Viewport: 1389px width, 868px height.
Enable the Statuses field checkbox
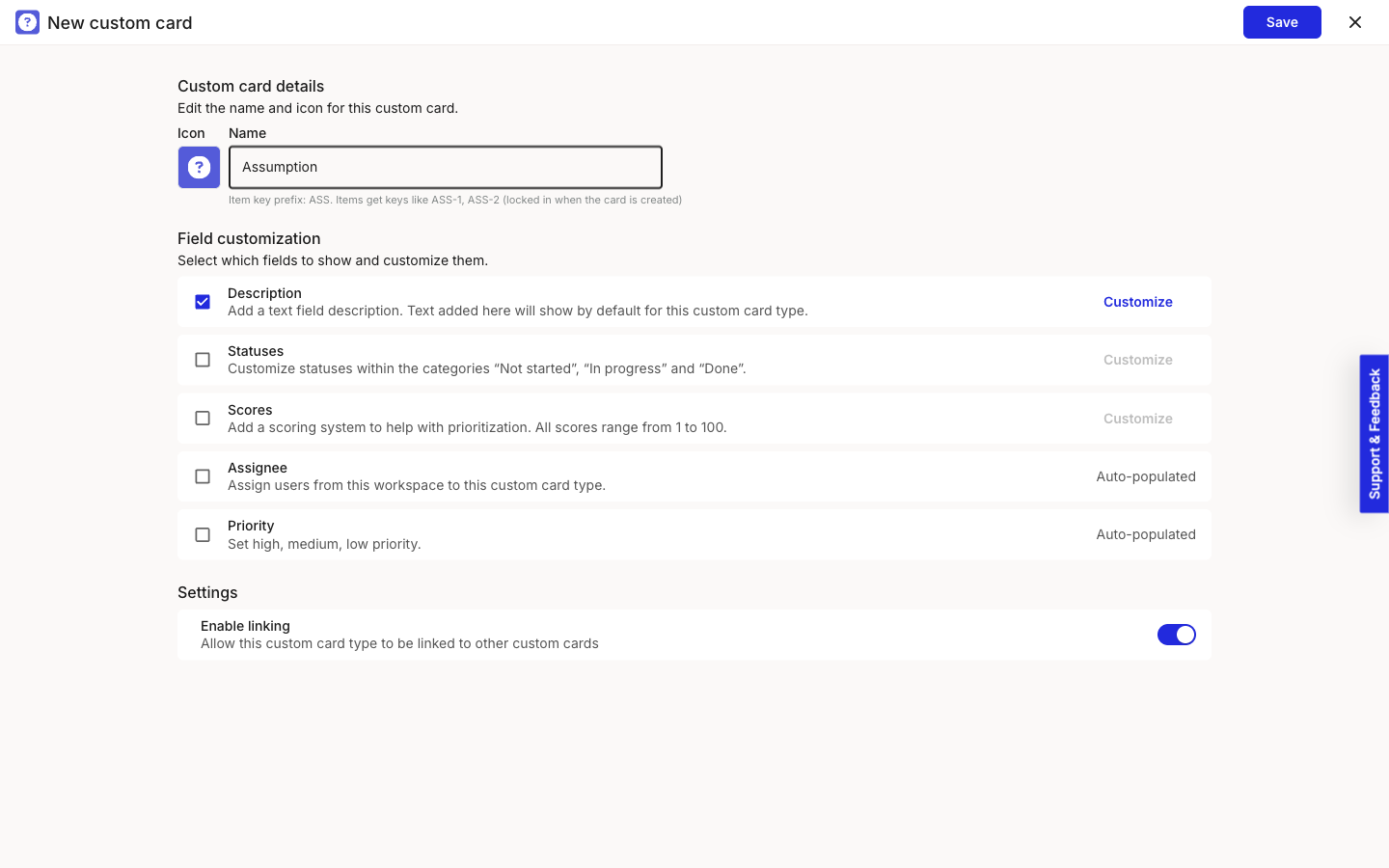coord(203,360)
